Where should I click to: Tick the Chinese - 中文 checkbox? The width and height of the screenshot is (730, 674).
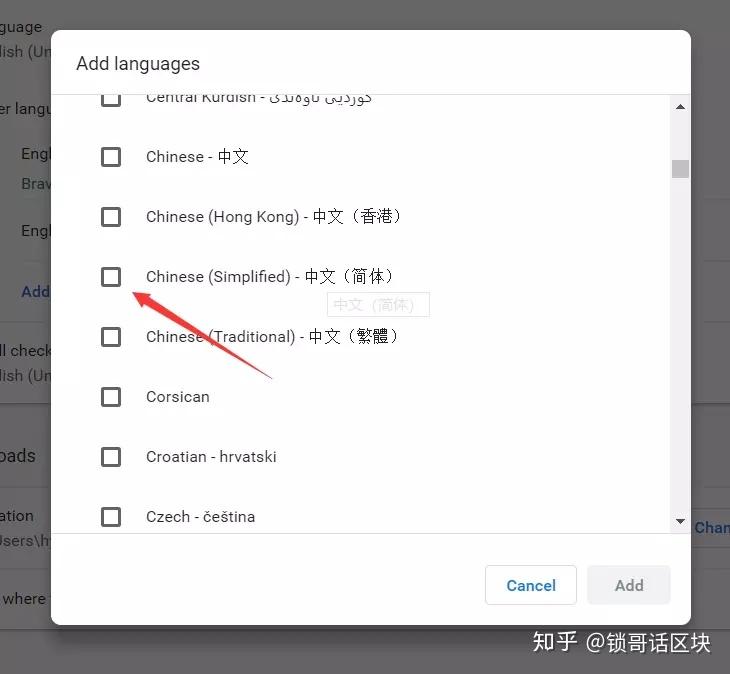(111, 157)
